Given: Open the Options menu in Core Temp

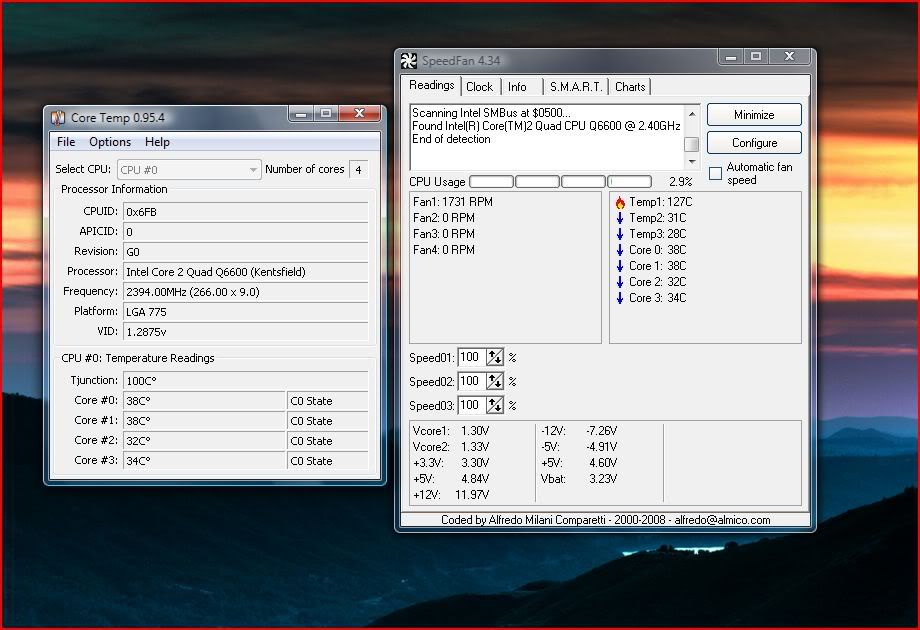Looking at the screenshot, I should point(110,142).
